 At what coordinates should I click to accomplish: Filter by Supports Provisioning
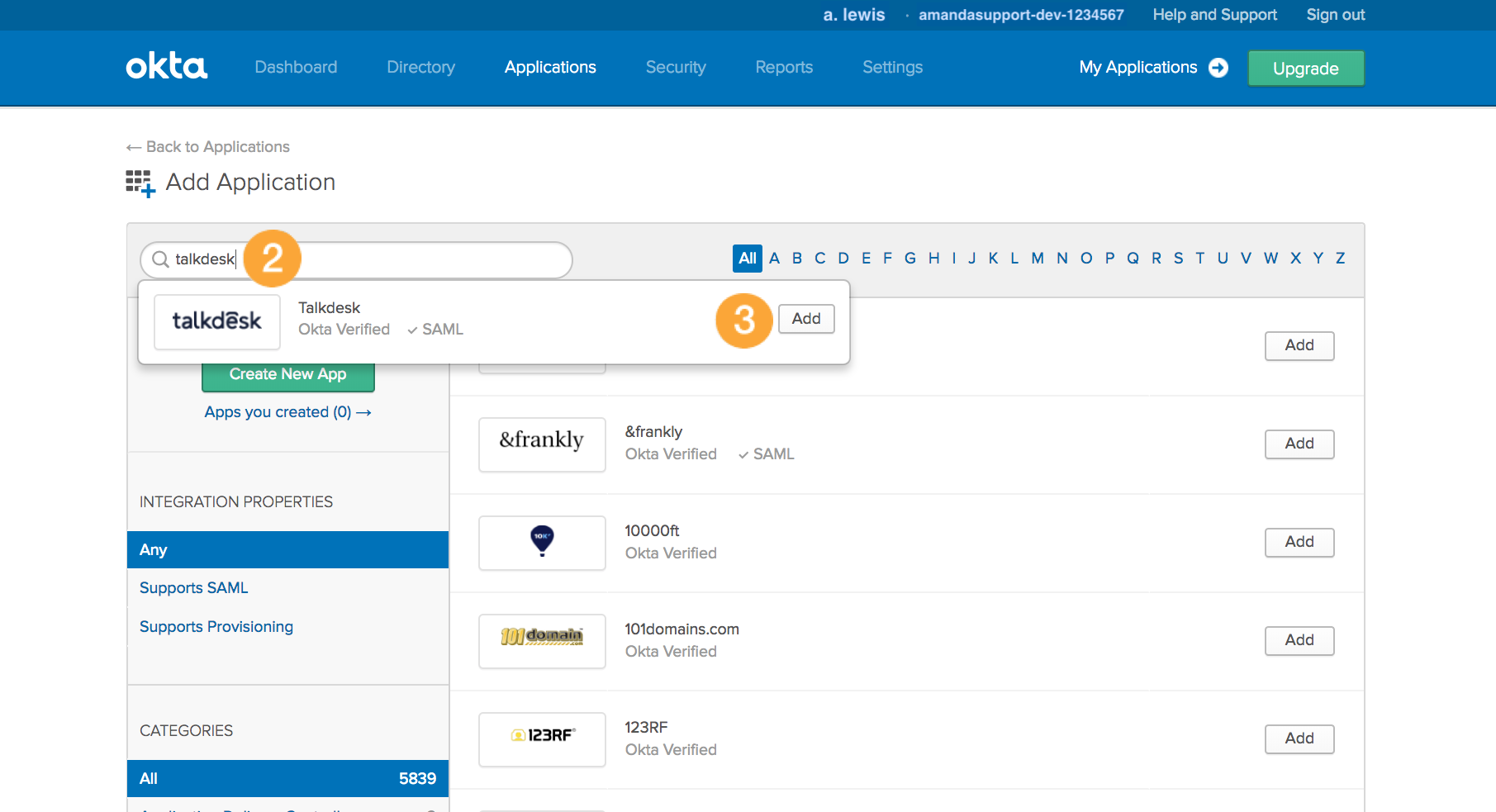[216, 627]
